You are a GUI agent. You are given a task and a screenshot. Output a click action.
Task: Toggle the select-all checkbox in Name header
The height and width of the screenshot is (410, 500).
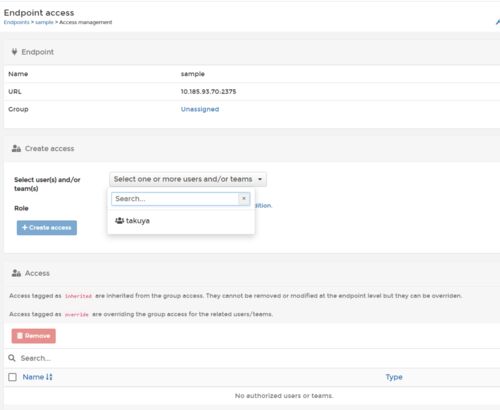[x=12, y=377]
